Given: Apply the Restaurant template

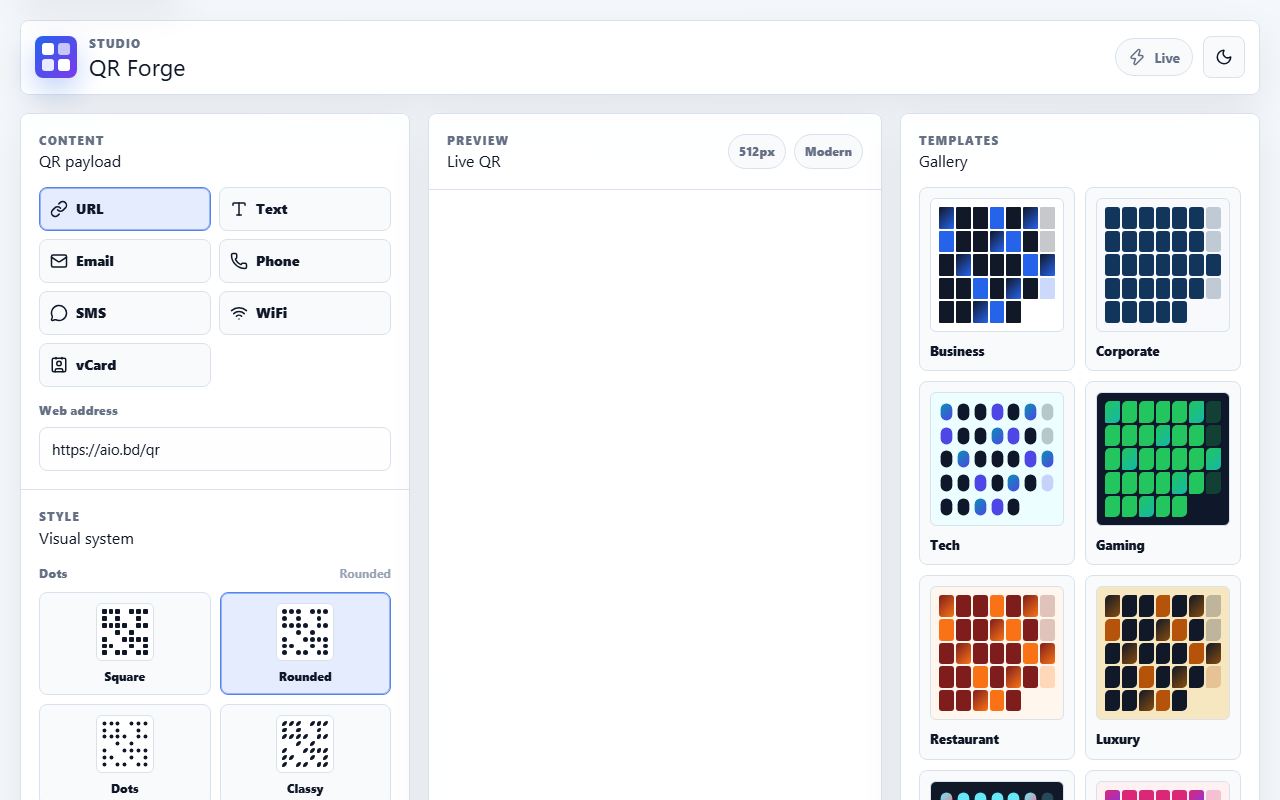Looking at the screenshot, I should [x=997, y=667].
